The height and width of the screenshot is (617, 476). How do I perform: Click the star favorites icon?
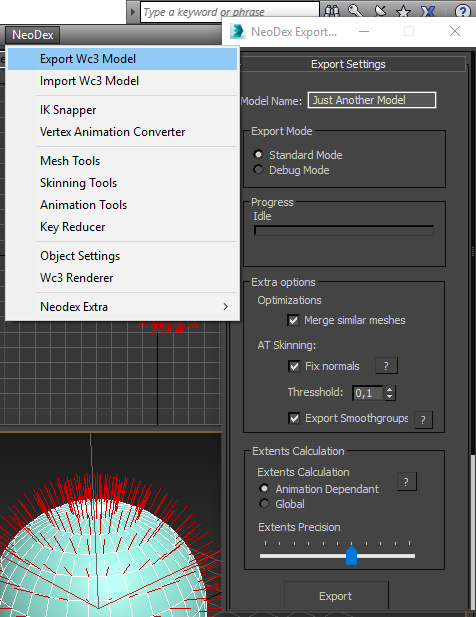pos(404,11)
